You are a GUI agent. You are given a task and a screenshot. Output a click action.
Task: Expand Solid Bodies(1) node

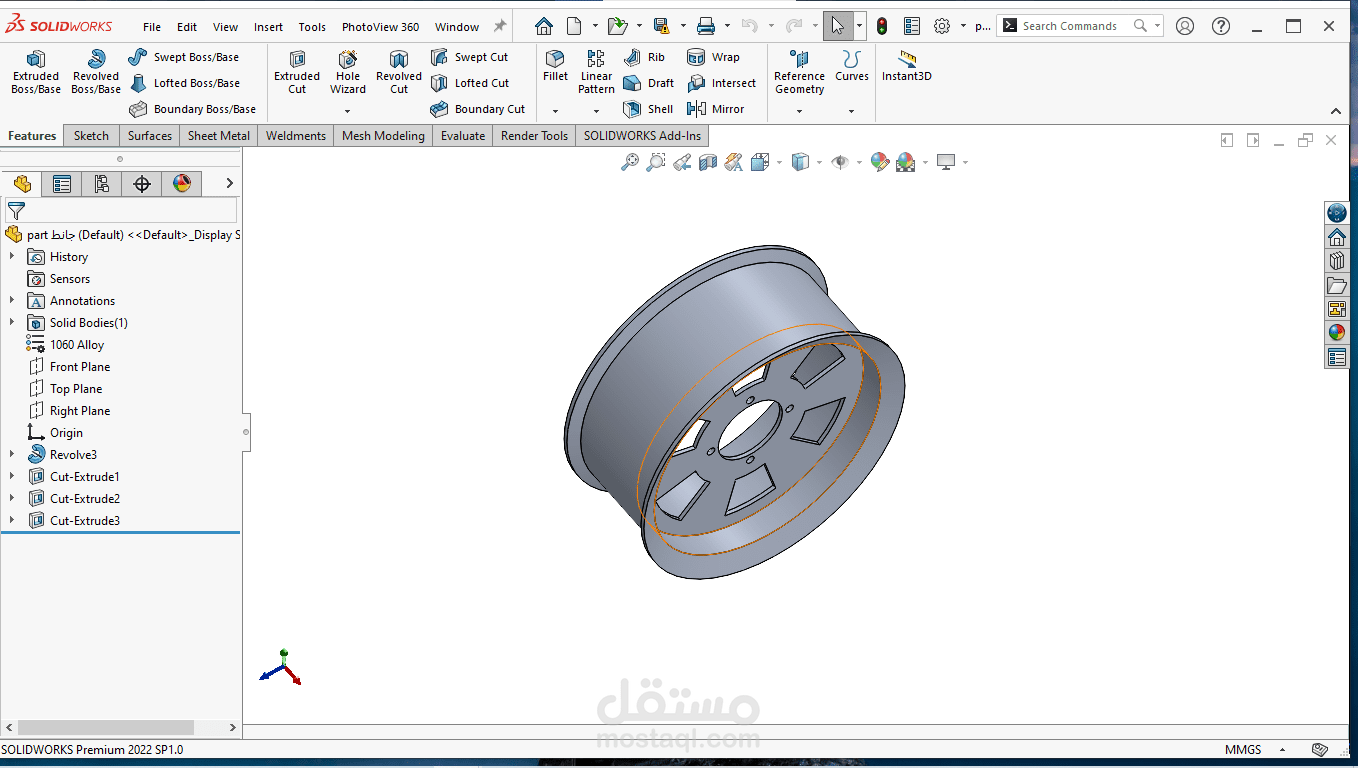click(12, 323)
